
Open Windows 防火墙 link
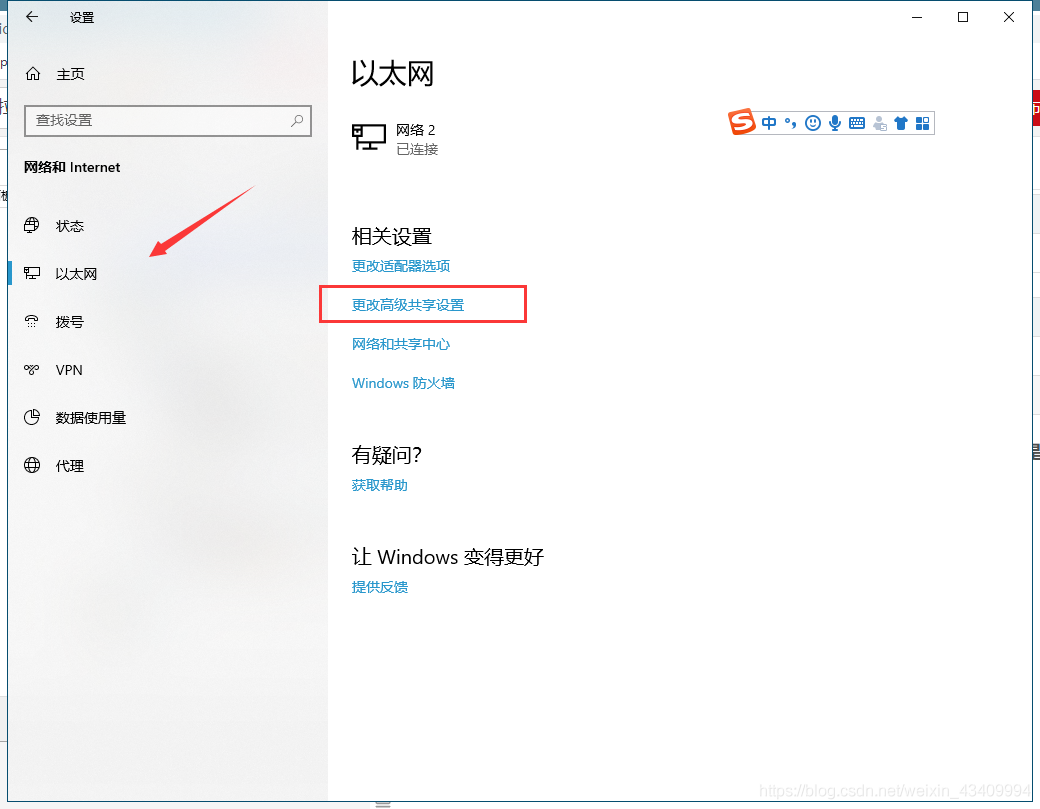(403, 383)
